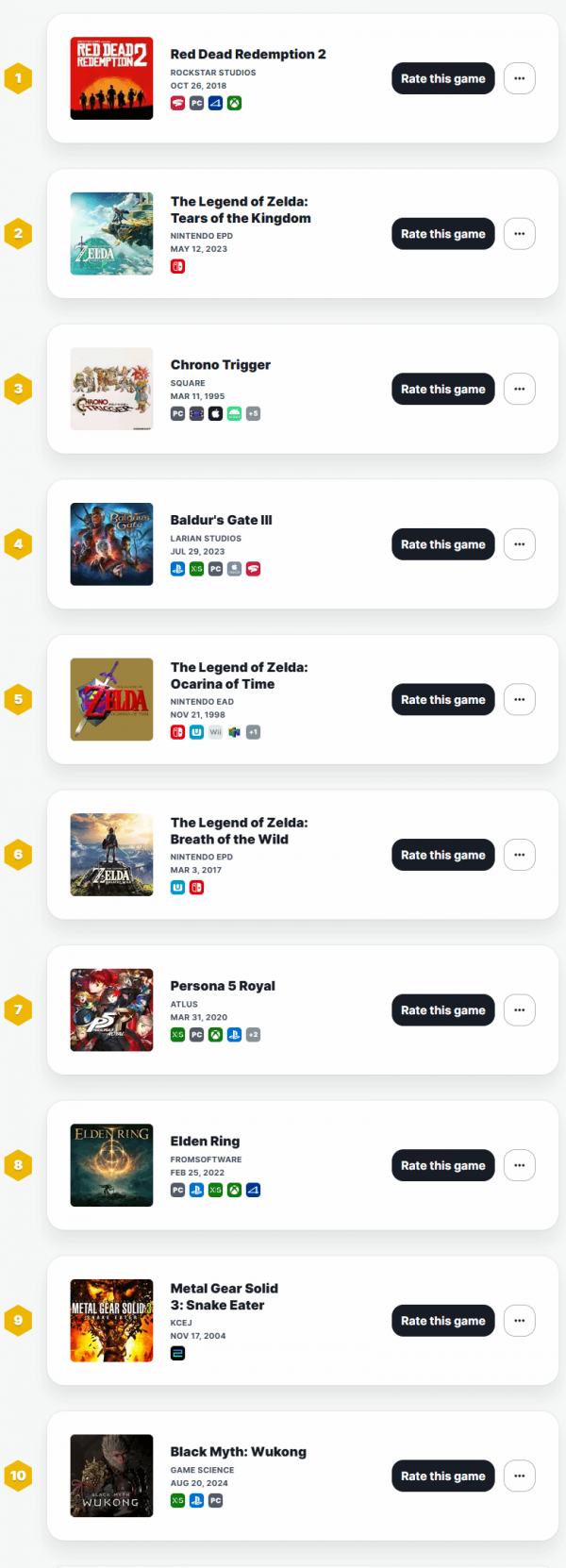
Task: Click the Stadia platform icon for Red Dead Redemption 2
Action: 177,104
